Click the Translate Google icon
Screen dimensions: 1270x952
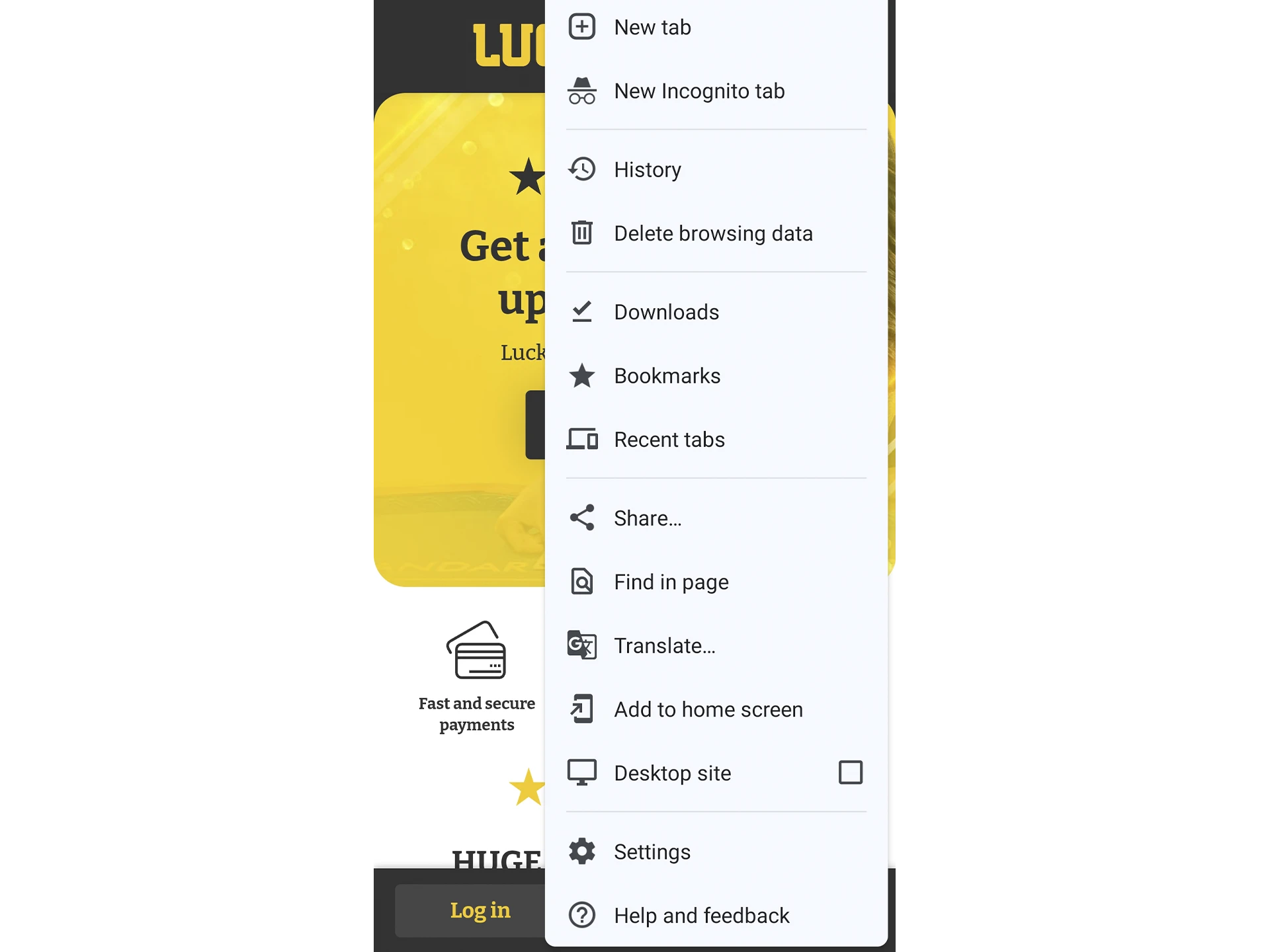pyautogui.click(x=582, y=645)
